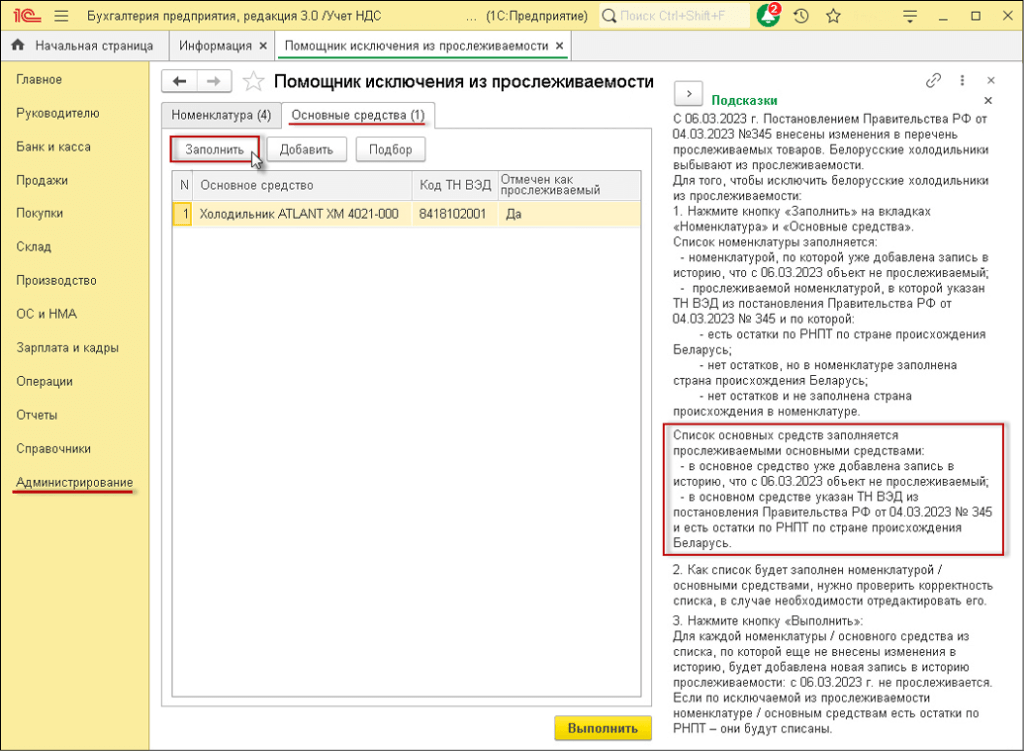1024x751 pixels.
Task: Select Холодильник ATLANT XM 4021-000 cell
Action: pyautogui.click(x=302, y=214)
